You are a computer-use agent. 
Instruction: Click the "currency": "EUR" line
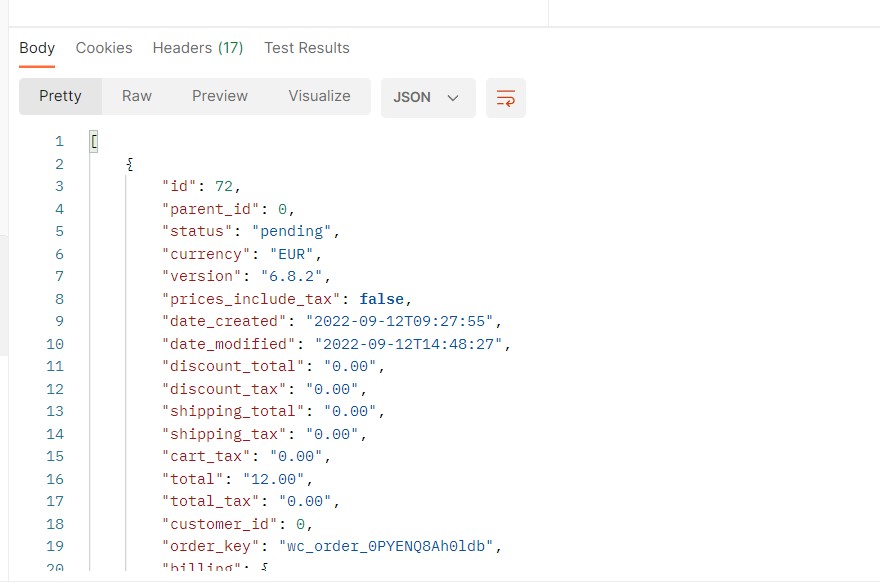click(241, 254)
